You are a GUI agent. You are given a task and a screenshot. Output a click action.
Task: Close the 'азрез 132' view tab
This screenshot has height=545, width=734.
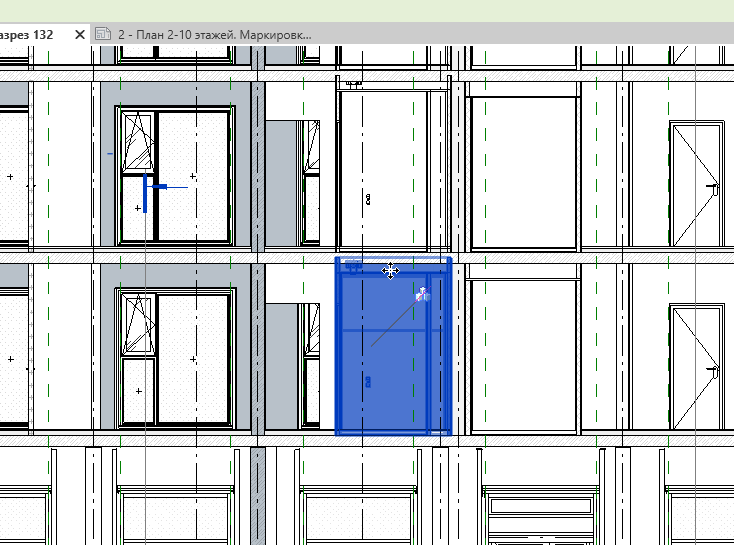pyautogui.click(x=80, y=35)
